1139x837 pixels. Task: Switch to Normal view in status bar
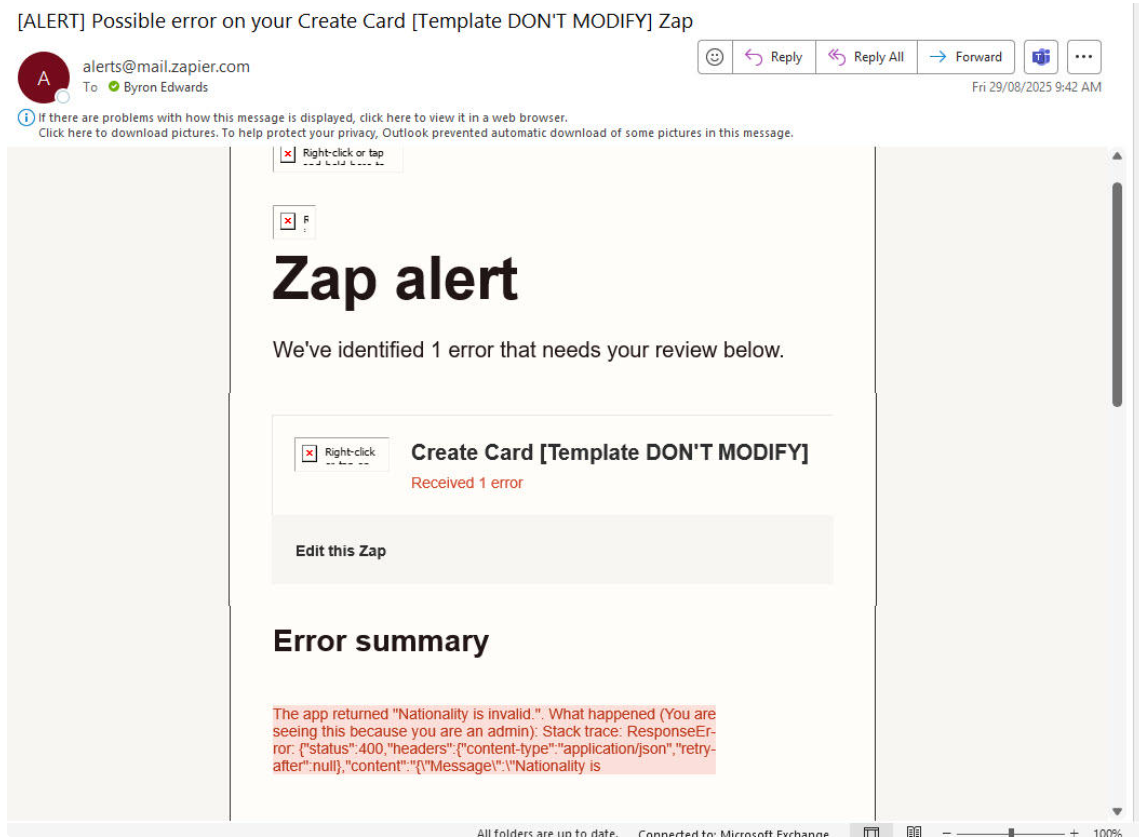[x=871, y=831]
